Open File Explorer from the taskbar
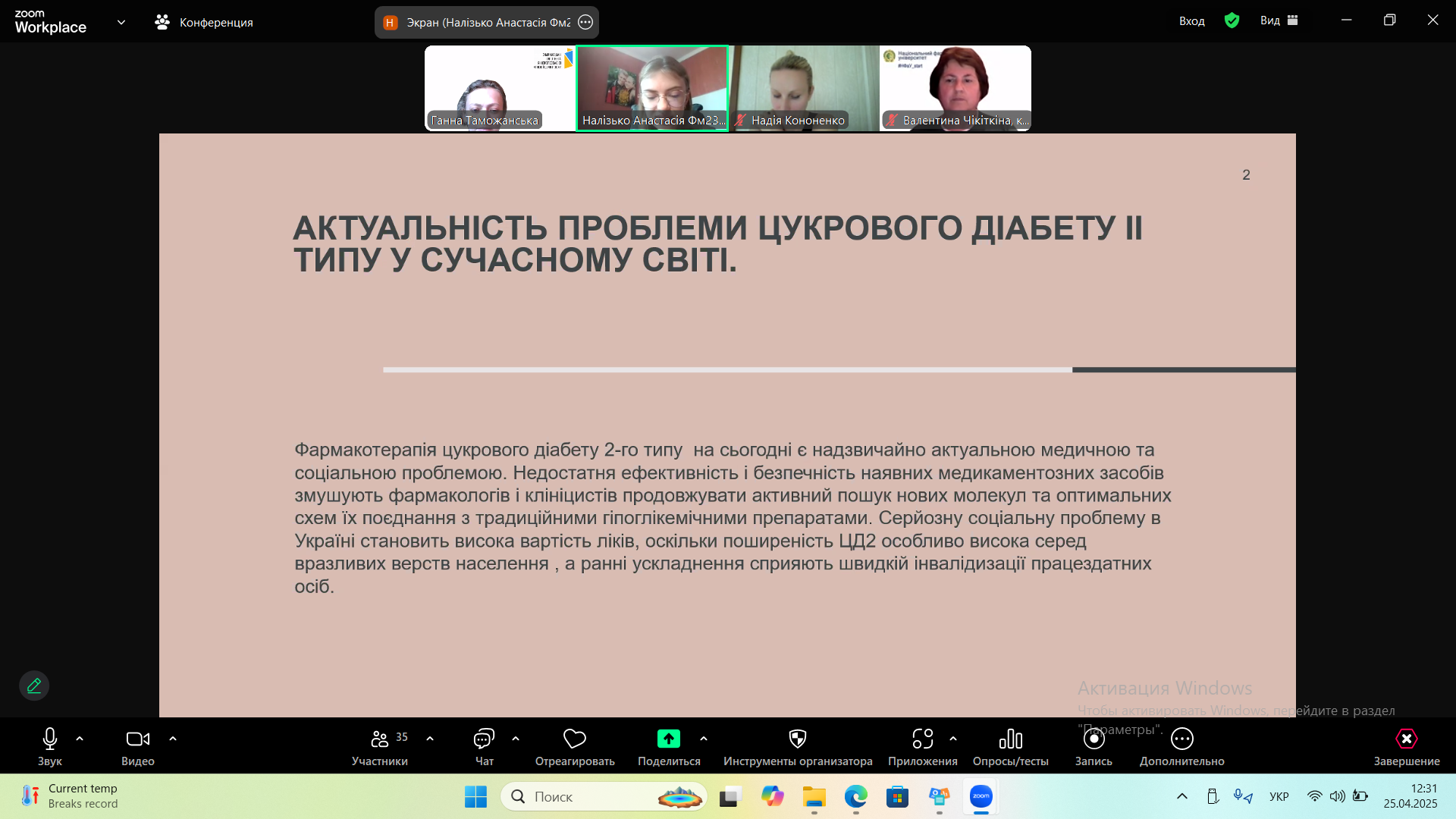Viewport: 1456px width, 819px height. click(x=814, y=796)
